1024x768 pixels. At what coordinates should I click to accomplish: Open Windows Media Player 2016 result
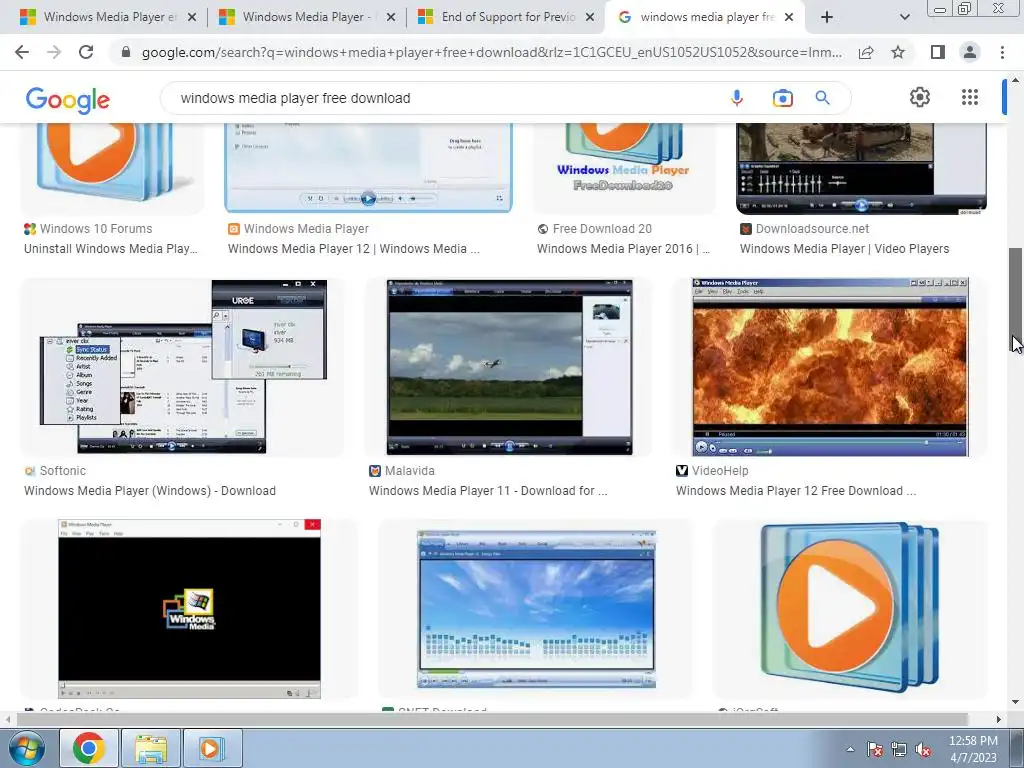click(x=623, y=249)
